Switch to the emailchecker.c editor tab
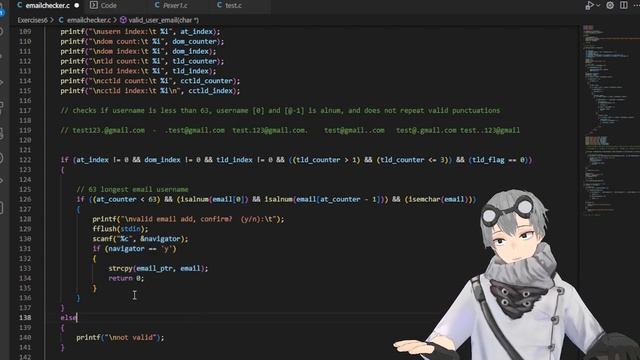Viewport: 640px width, 360px height. [x=48, y=5]
